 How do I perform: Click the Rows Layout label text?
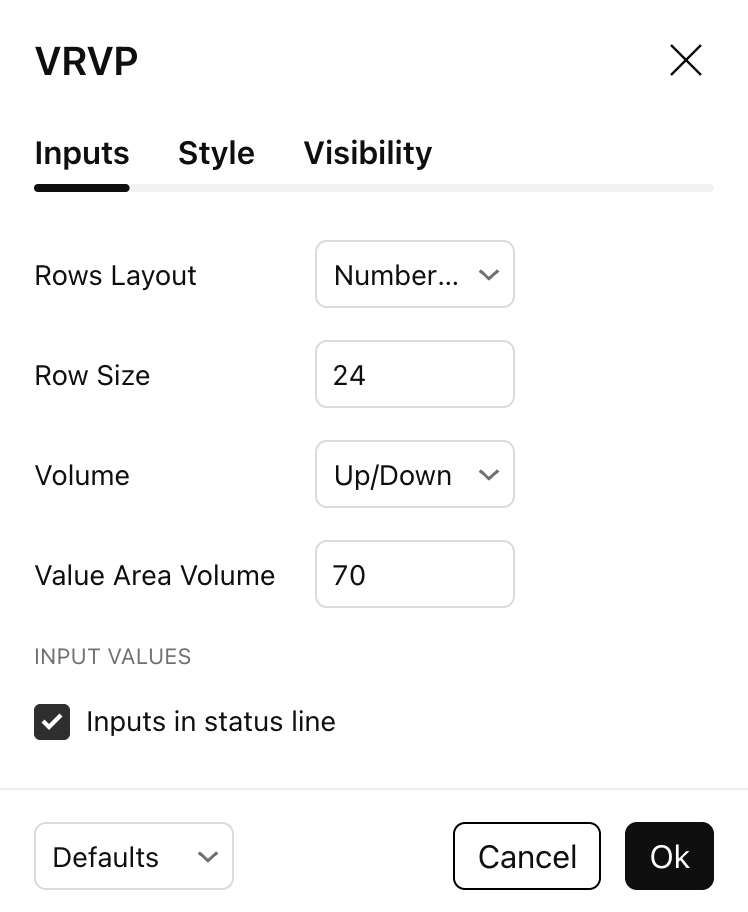(x=115, y=275)
